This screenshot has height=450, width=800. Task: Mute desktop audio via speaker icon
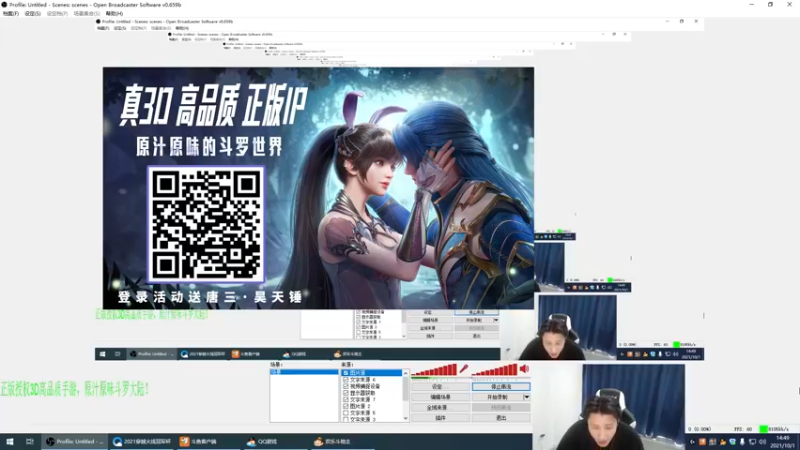[524, 368]
